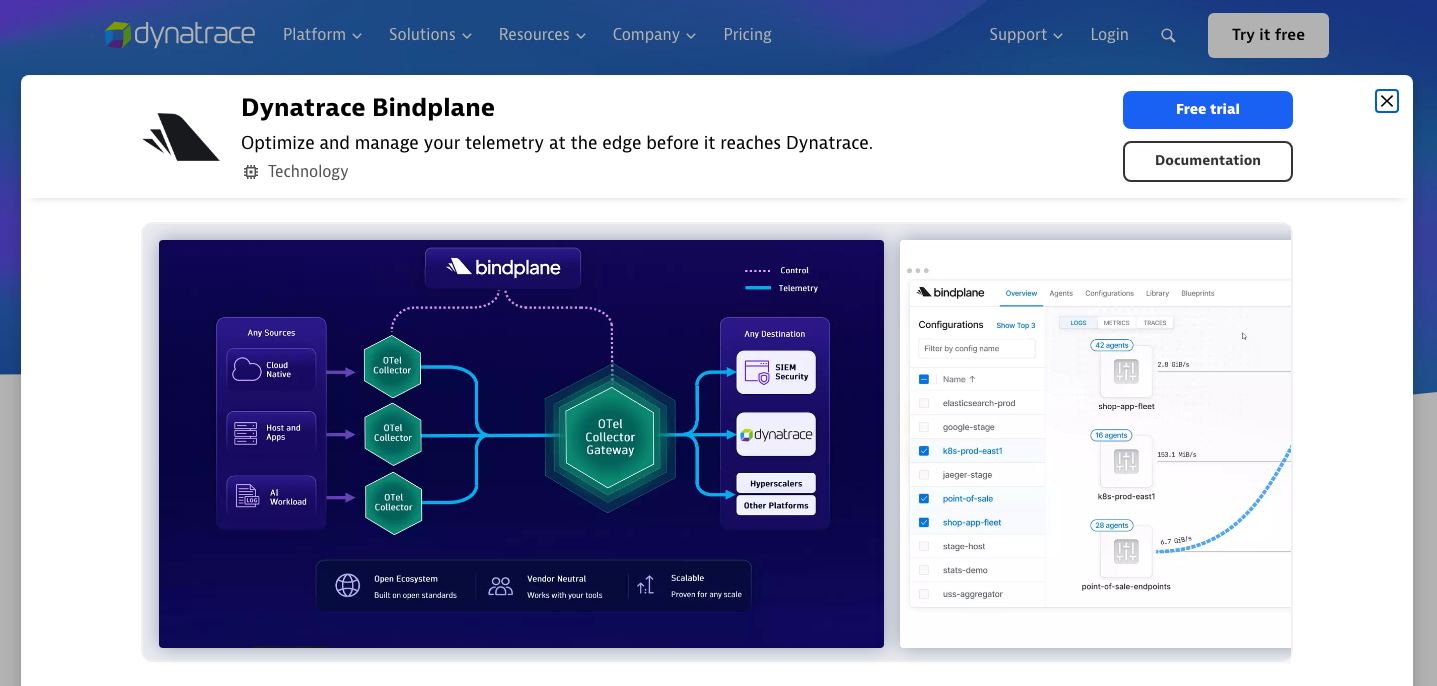Click the Vendor Neutral people icon
1437x686 pixels.
pyautogui.click(x=500, y=586)
